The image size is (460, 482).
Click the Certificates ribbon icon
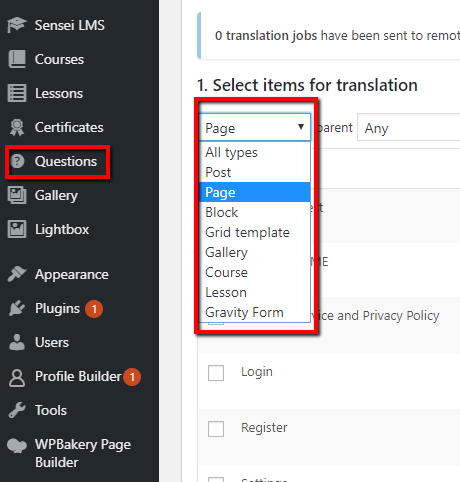17,127
